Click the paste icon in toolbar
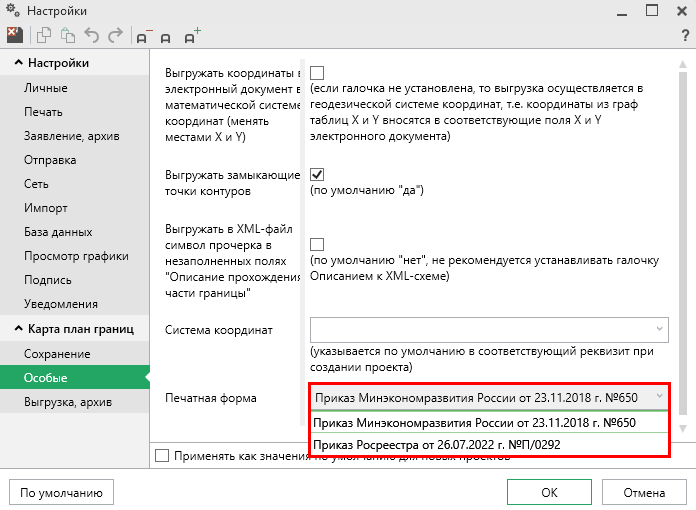Screen dimensions: 696x510 tap(68, 36)
